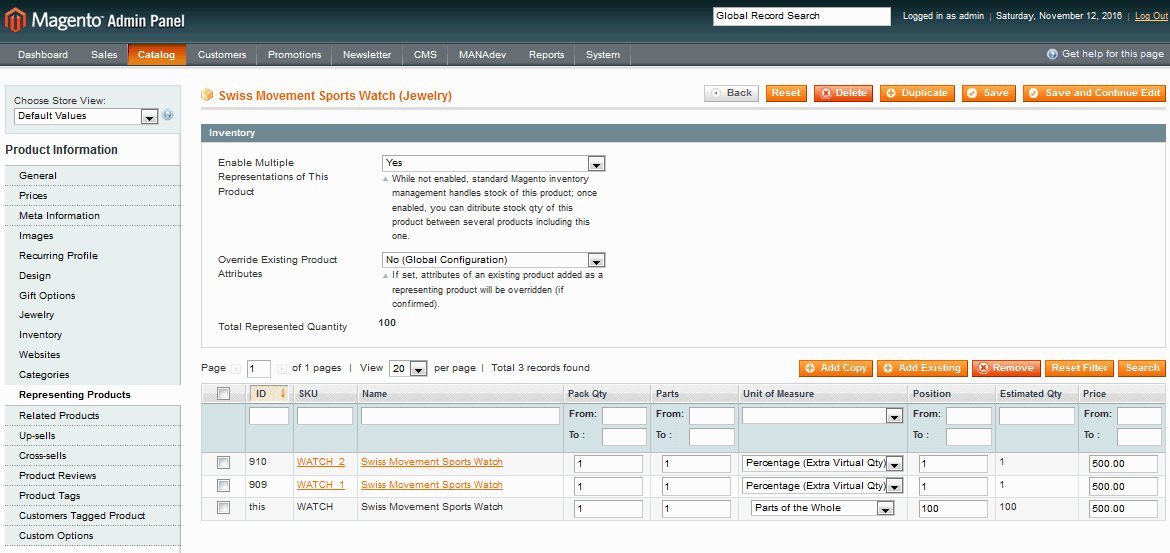Open the per page View dropdown
Viewport: 1170px width, 553px height.
(408, 369)
